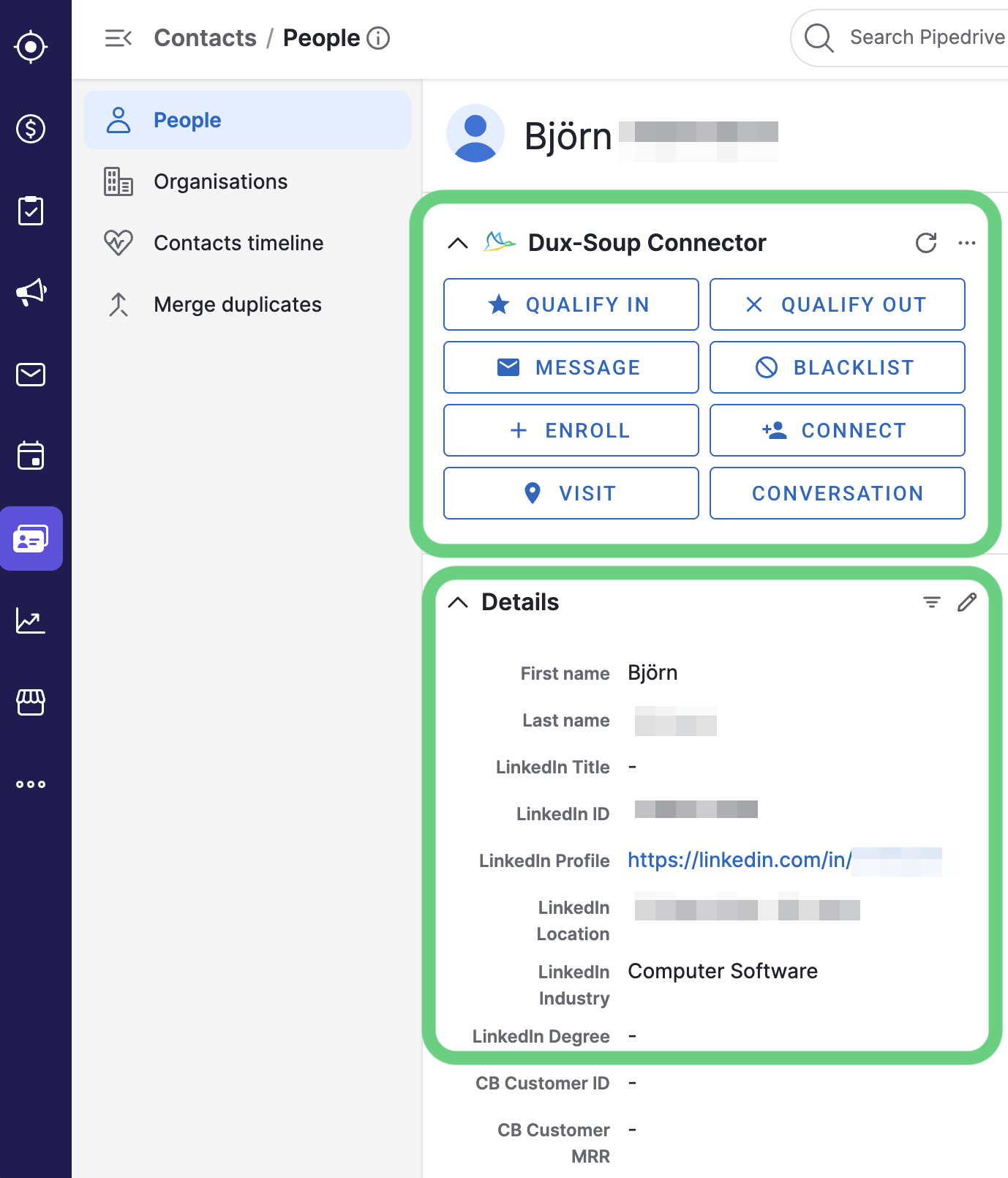The image size is (1008, 1178).
Task: Click the Contacts breadcrumb
Action: point(206,38)
